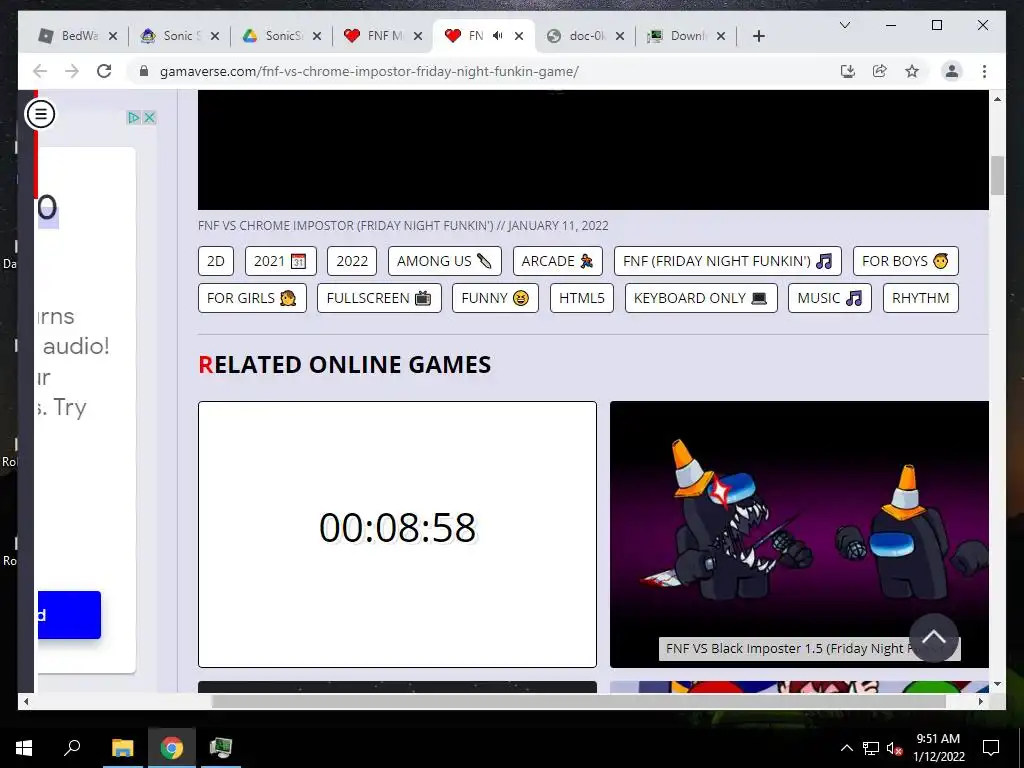Mute the audio speaker icon on FN tab
The image size is (1024, 768).
(x=498, y=36)
